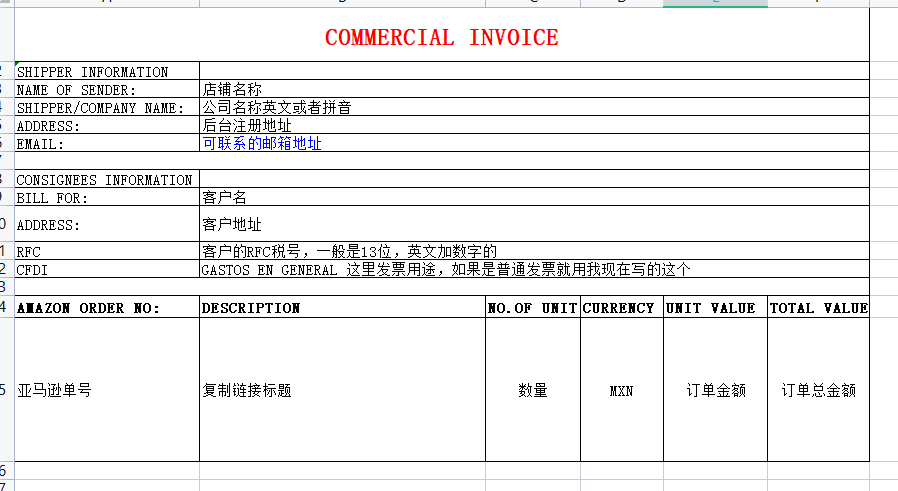Screen dimensions: 898x491
Task: Select the consignee ADDRESS: label below BILL FOR
Action: pyautogui.click(x=107, y=224)
